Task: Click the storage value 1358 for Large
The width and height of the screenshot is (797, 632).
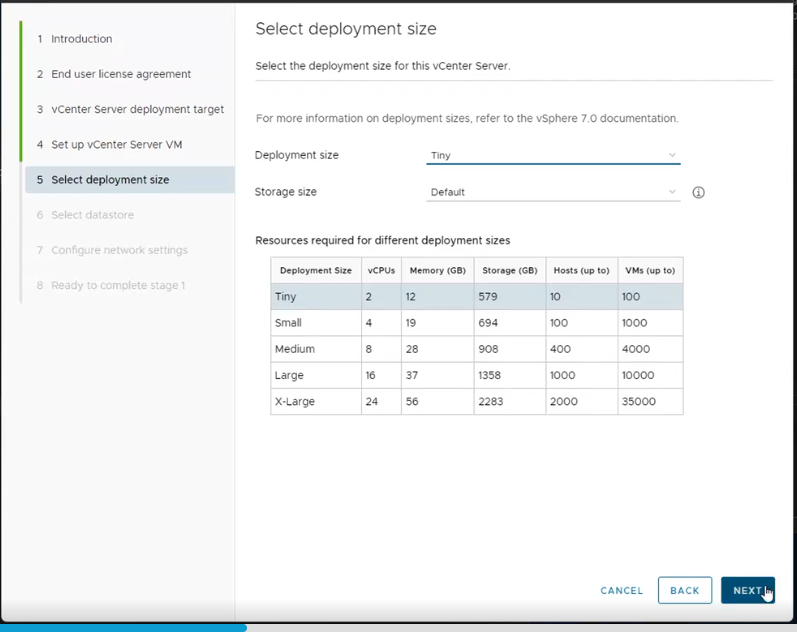Action: (x=489, y=375)
